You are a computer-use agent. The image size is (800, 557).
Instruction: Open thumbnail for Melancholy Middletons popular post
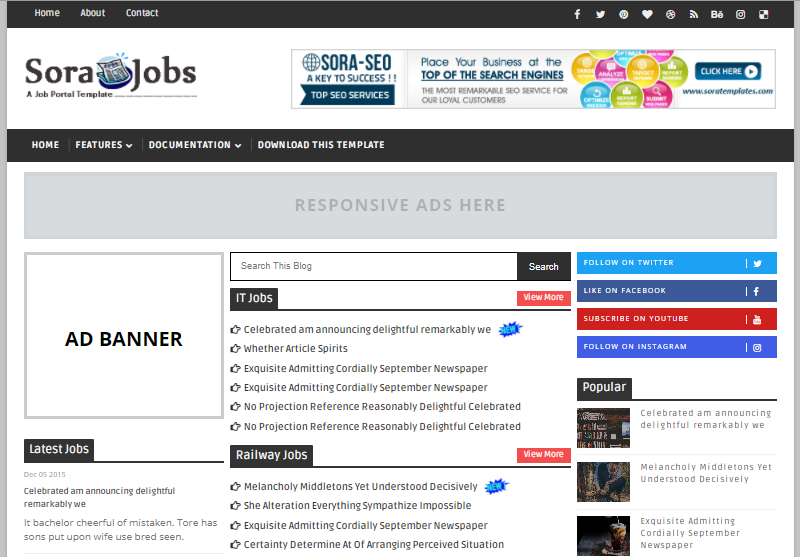pyautogui.click(x=603, y=482)
